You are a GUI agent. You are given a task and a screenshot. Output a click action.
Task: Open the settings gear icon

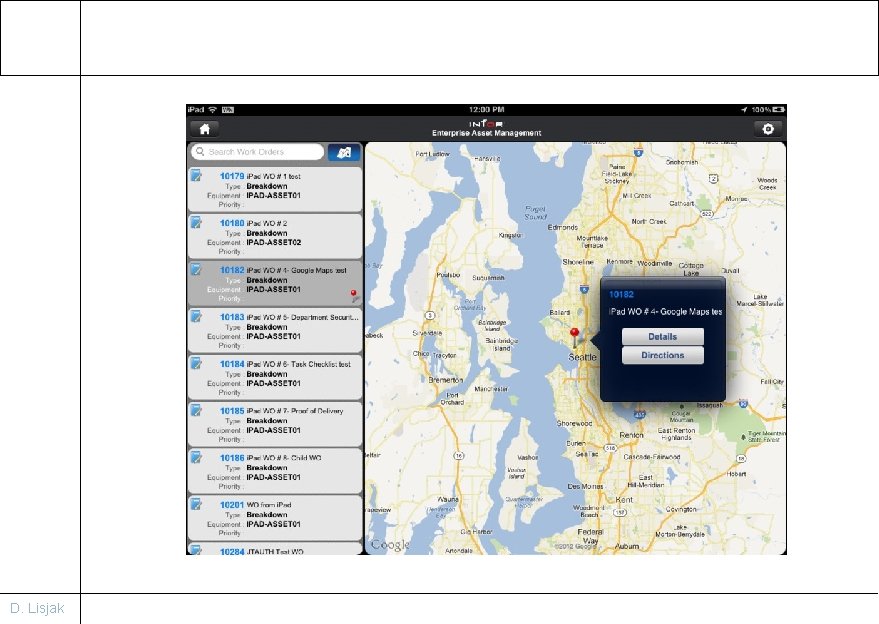click(x=768, y=130)
